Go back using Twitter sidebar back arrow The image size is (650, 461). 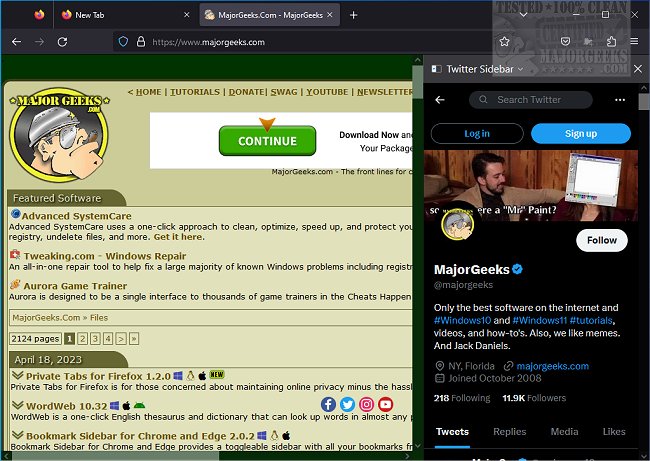[x=440, y=100]
